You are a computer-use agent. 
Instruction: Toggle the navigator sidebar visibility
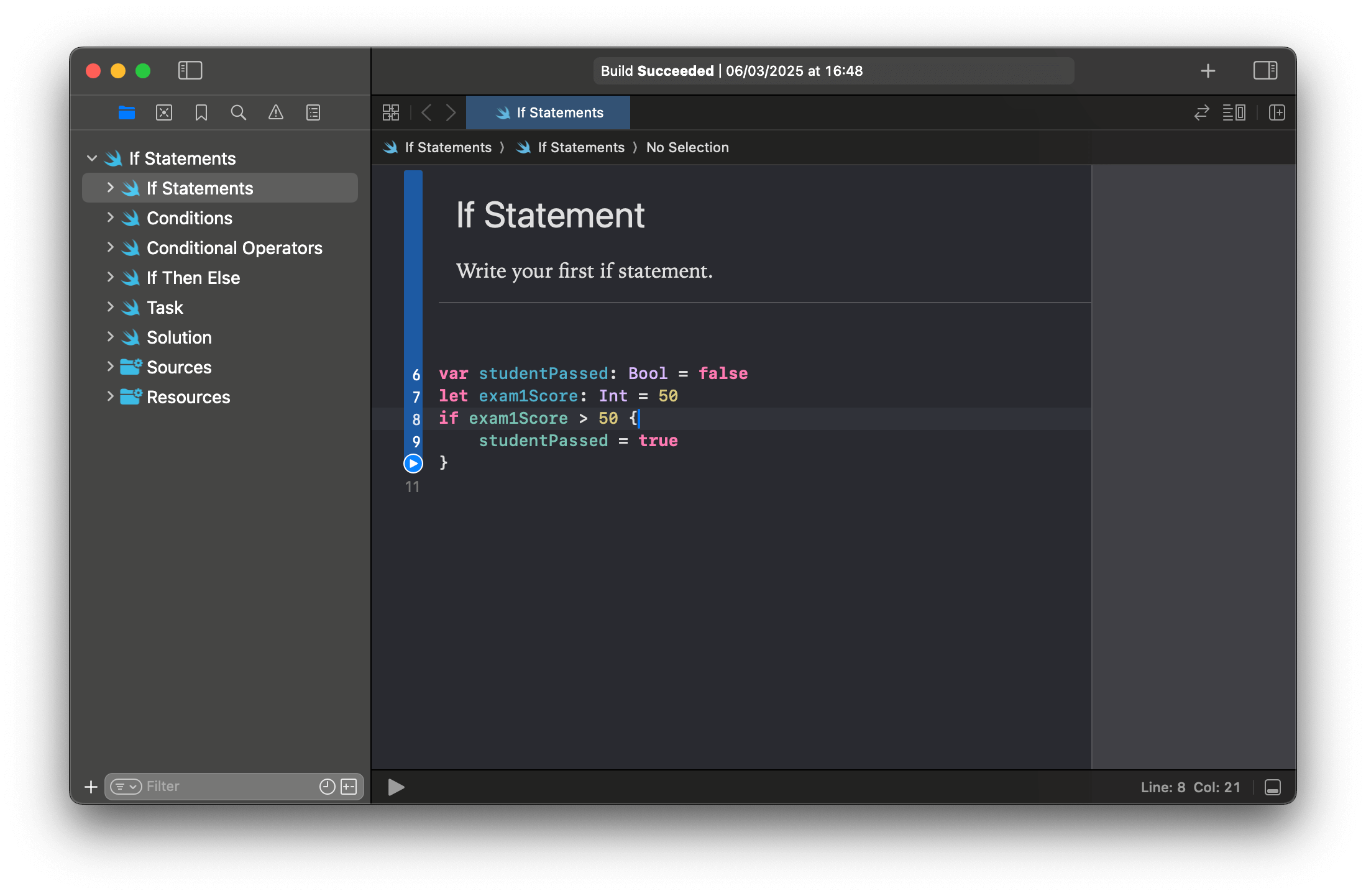(x=190, y=71)
